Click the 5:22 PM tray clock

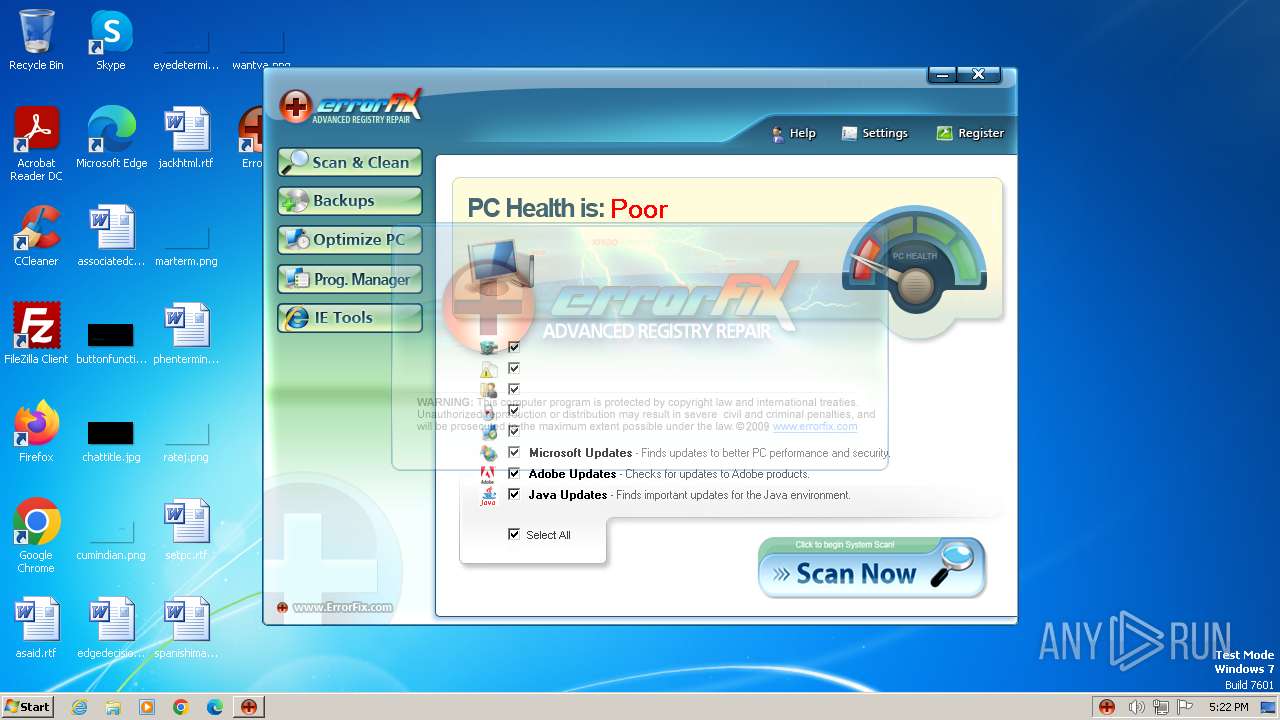(x=1228, y=707)
